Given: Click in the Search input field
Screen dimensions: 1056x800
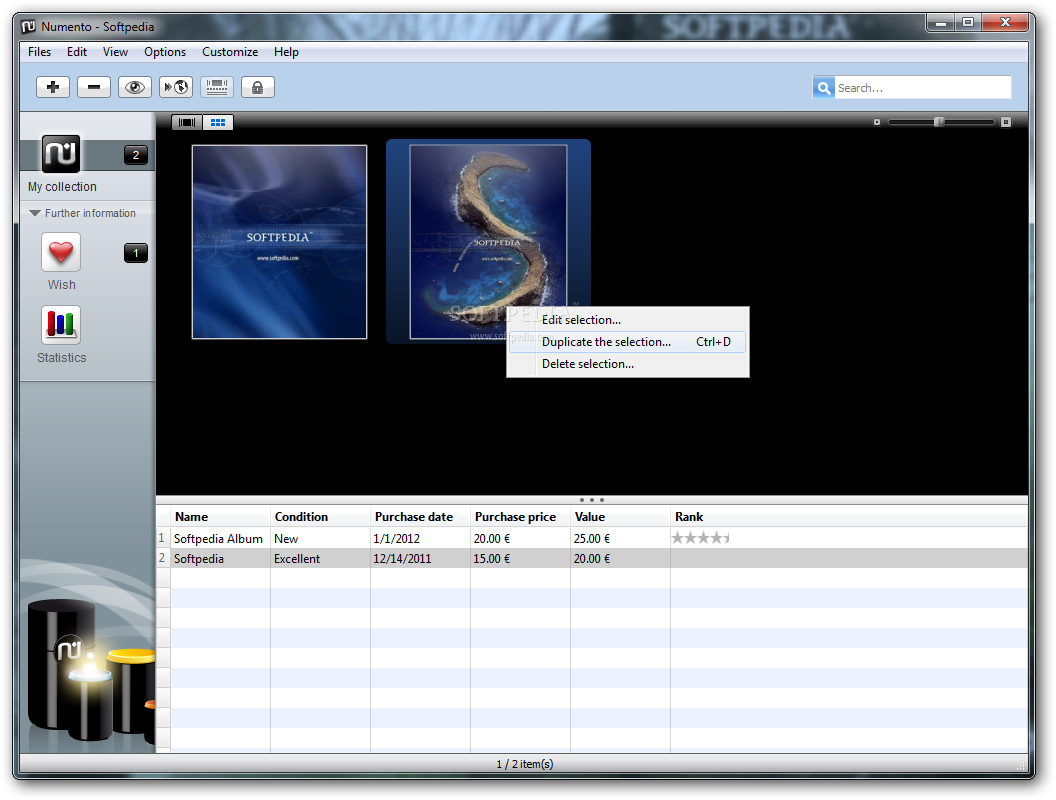Looking at the screenshot, I should coord(922,88).
